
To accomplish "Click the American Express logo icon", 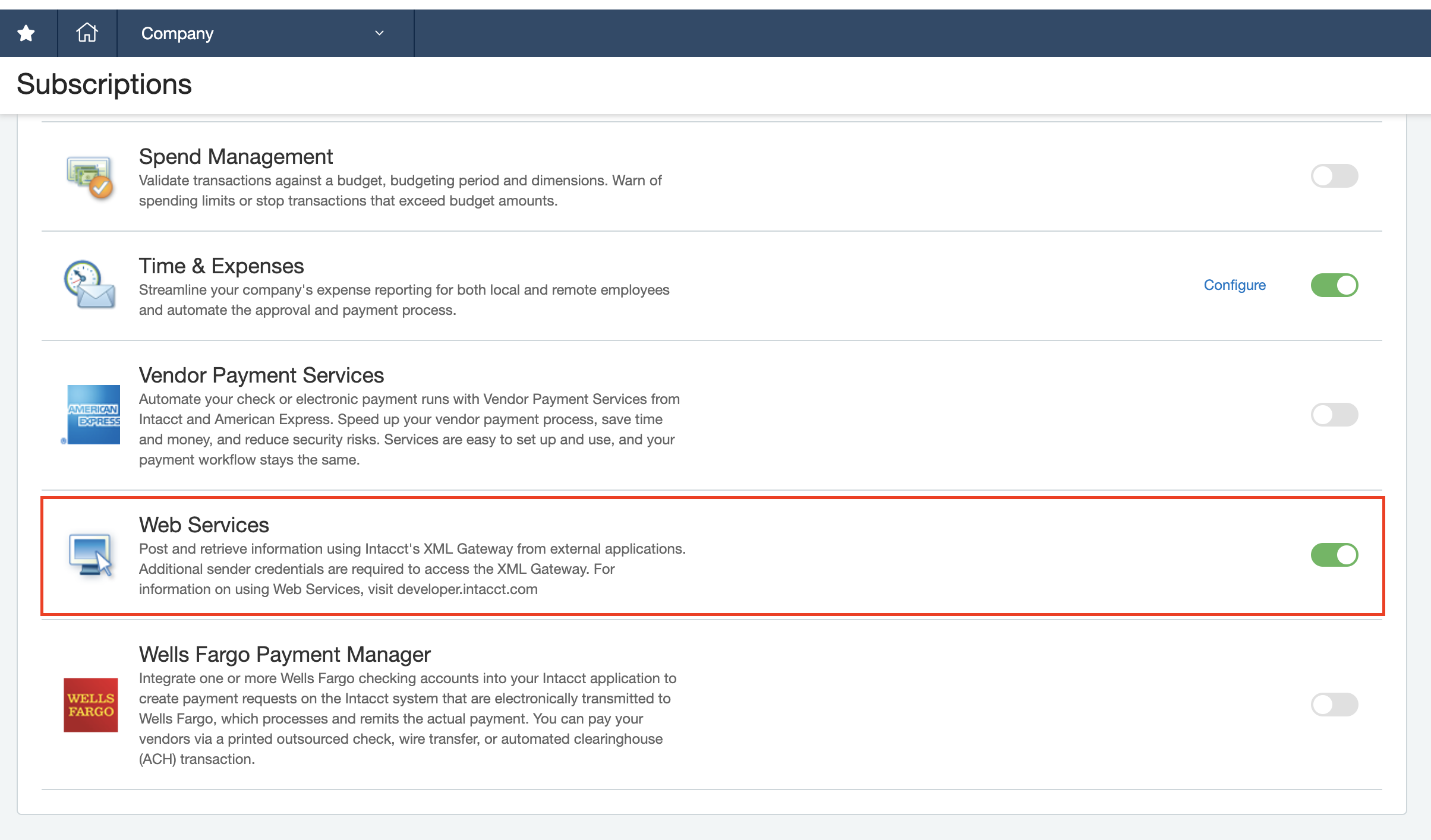I will click(x=93, y=415).
